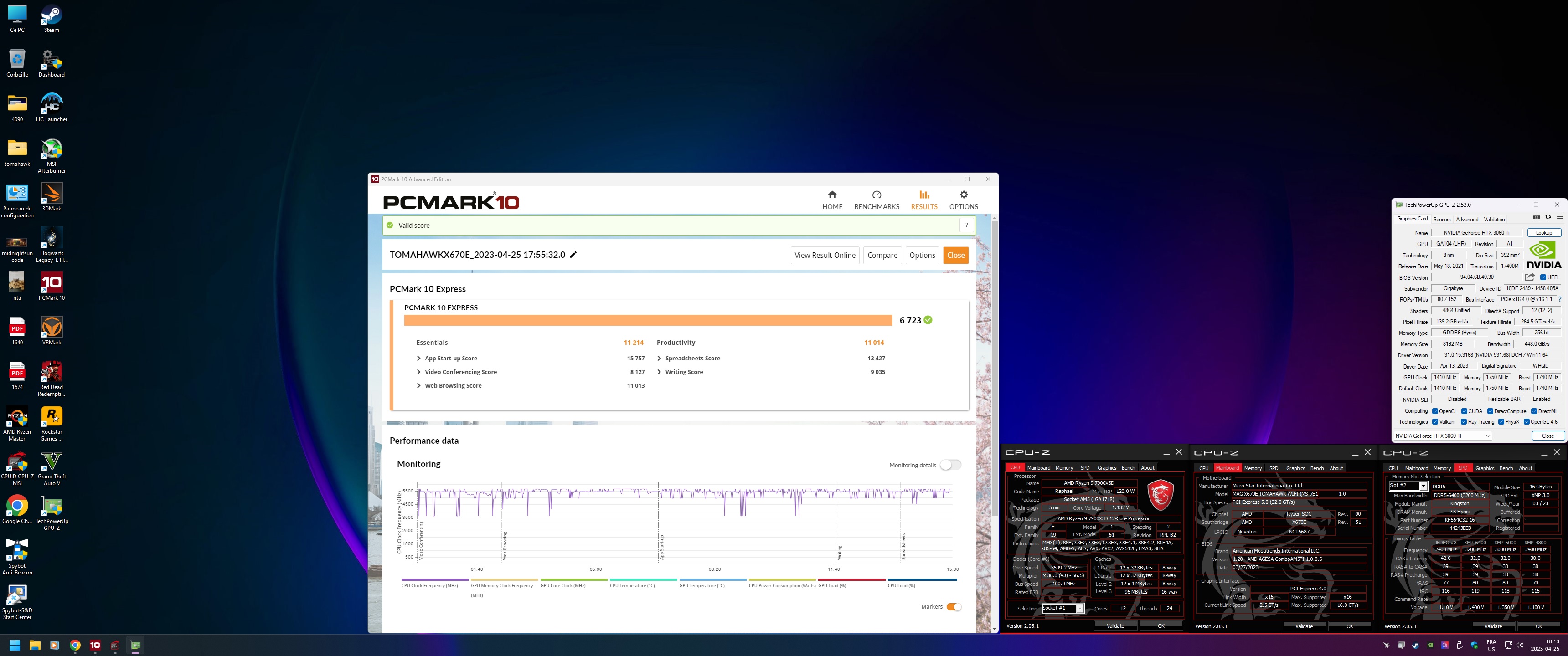
Task: Open AMD Ryzen Master desktop icon
Action: tap(17, 424)
